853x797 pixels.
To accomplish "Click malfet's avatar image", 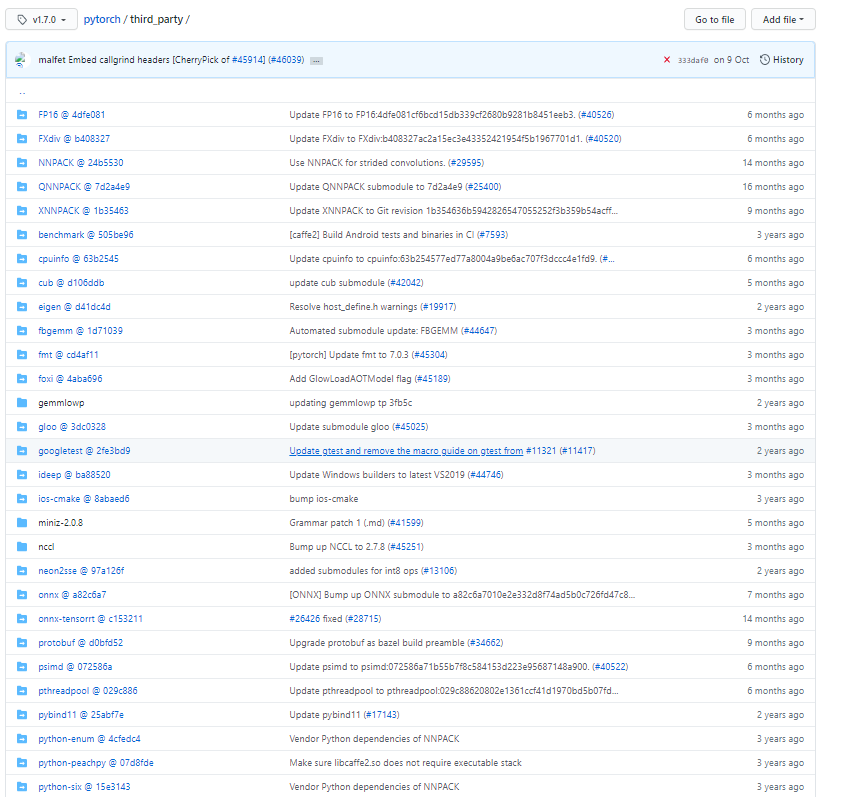I will point(21,60).
